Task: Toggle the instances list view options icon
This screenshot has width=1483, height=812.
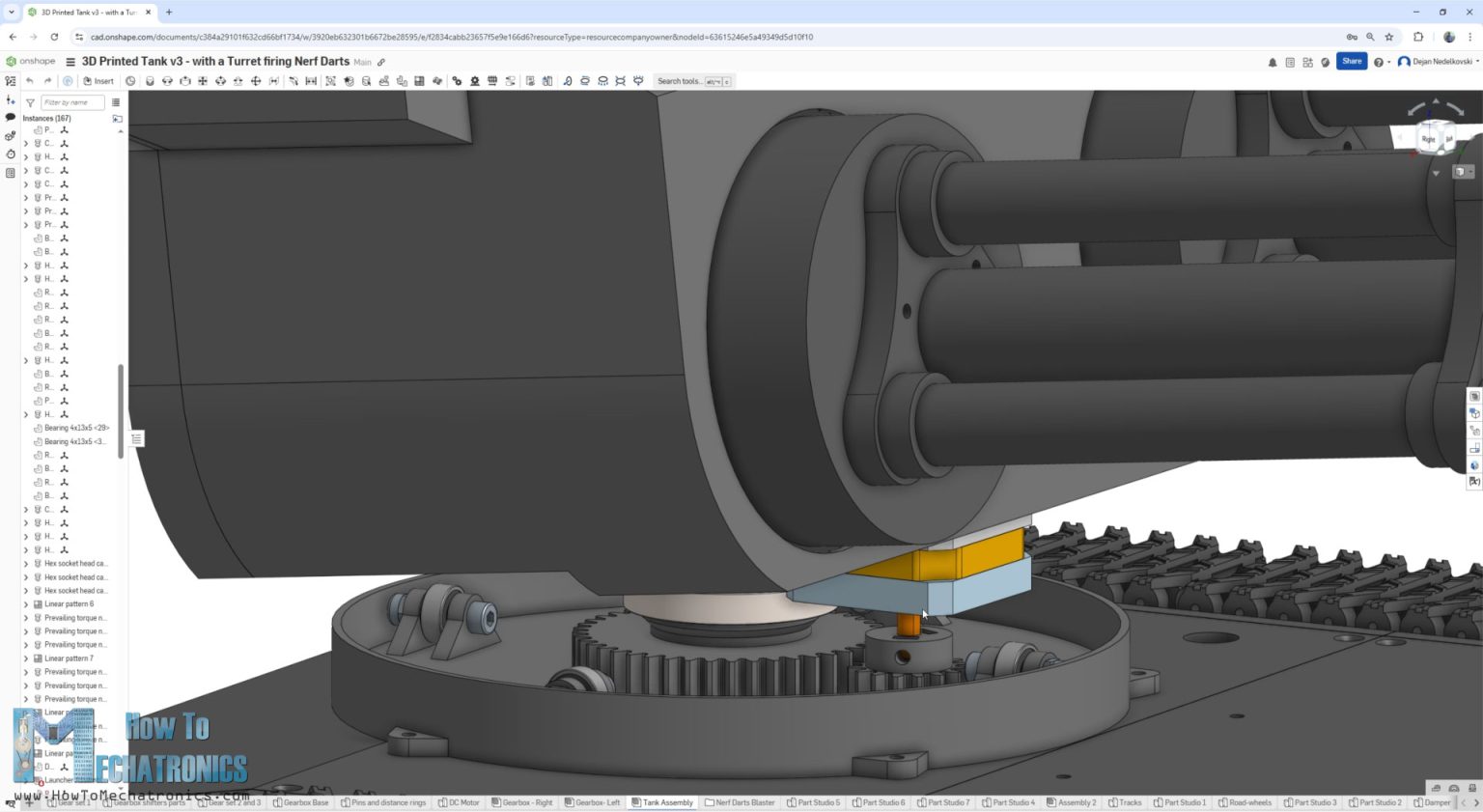Action: tap(117, 101)
